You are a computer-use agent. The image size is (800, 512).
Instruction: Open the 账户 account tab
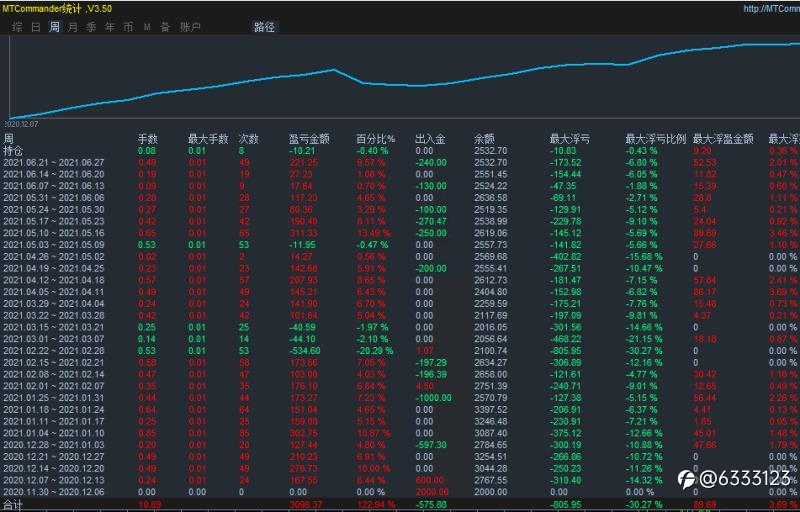click(190, 28)
